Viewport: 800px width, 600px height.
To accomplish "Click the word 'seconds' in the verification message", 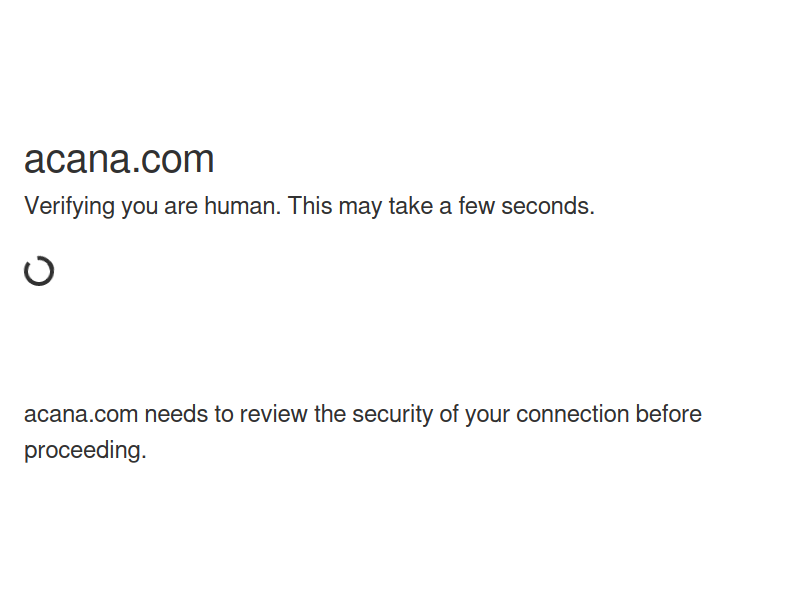I will click(547, 206).
